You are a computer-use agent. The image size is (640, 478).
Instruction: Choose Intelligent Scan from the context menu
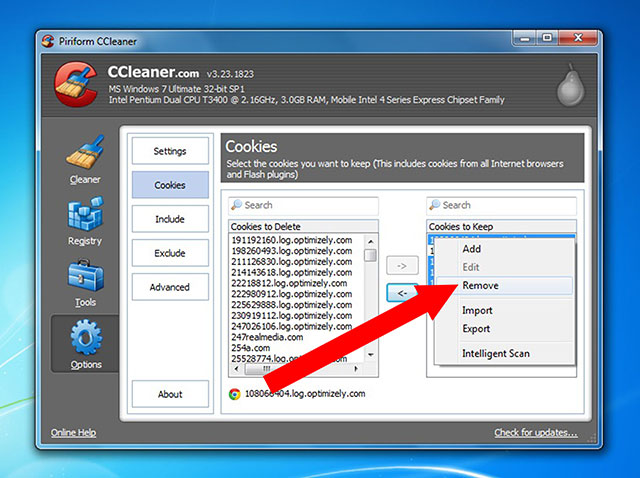pos(504,353)
